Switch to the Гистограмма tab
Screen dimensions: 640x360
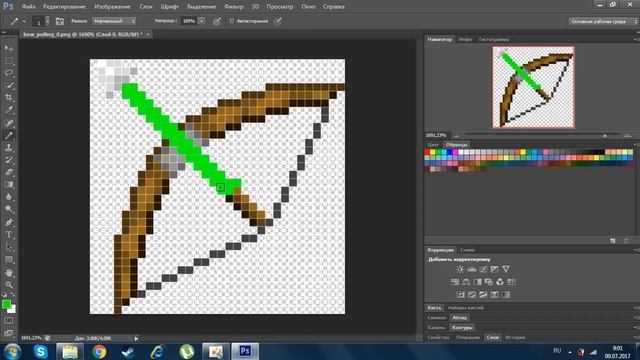tap(494, 39)
